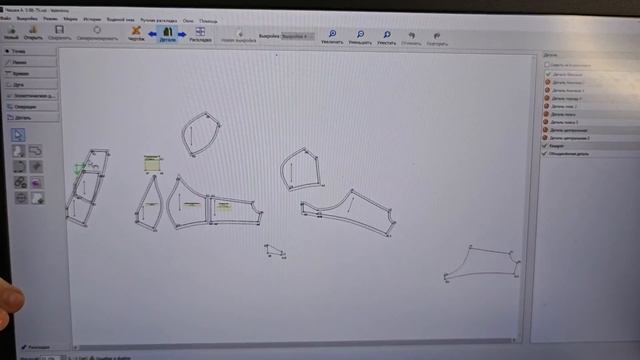
Task: Expand the Кривая toolbox section
Action: 31,73
